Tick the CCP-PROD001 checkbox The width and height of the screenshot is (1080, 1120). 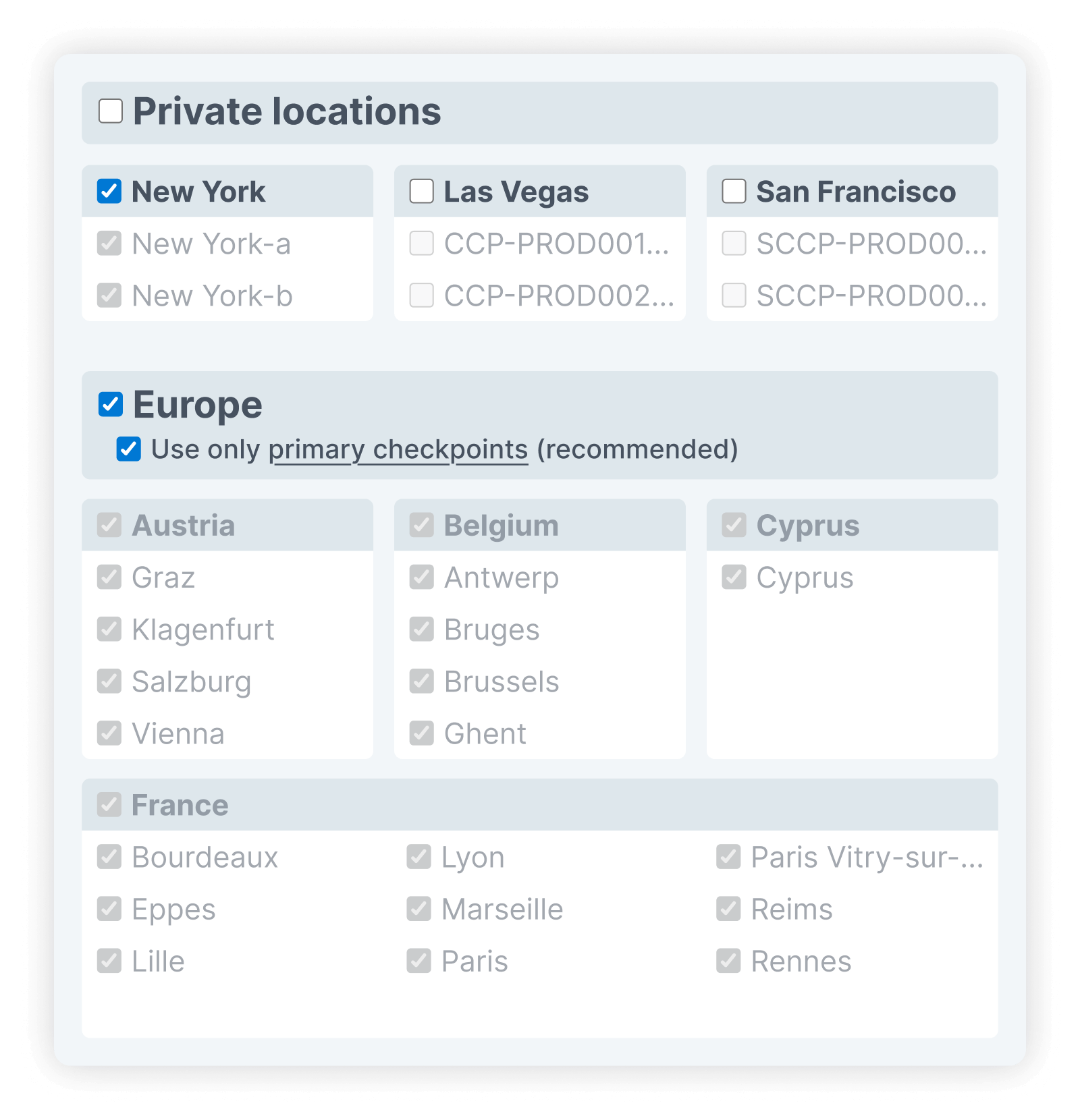(x=422, y=244)
